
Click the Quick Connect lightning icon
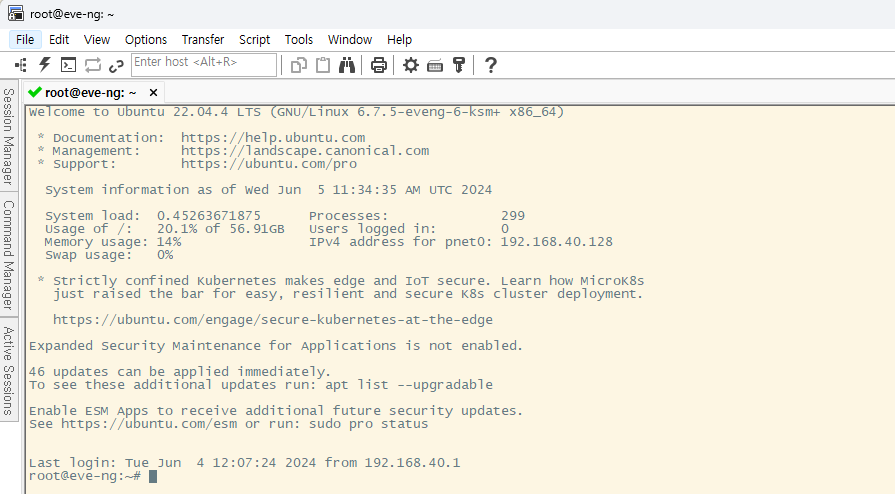click(x=45, y=65)
